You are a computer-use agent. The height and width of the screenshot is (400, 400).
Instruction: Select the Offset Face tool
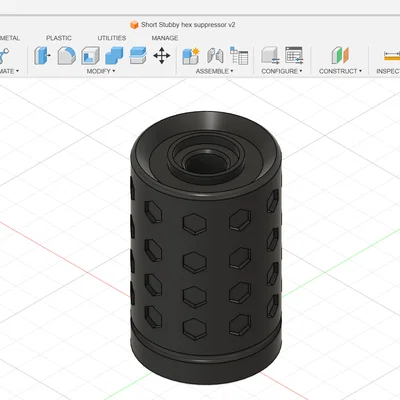(138, 55)
